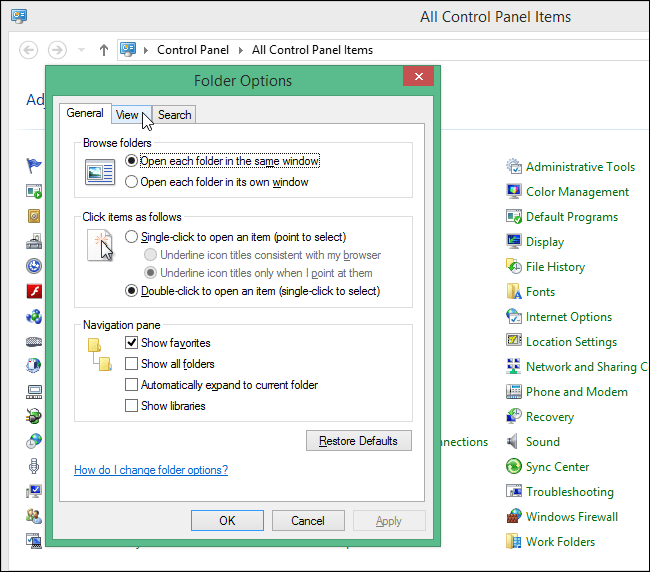
Task: Open the File History icon
Action: pos(514,267)
